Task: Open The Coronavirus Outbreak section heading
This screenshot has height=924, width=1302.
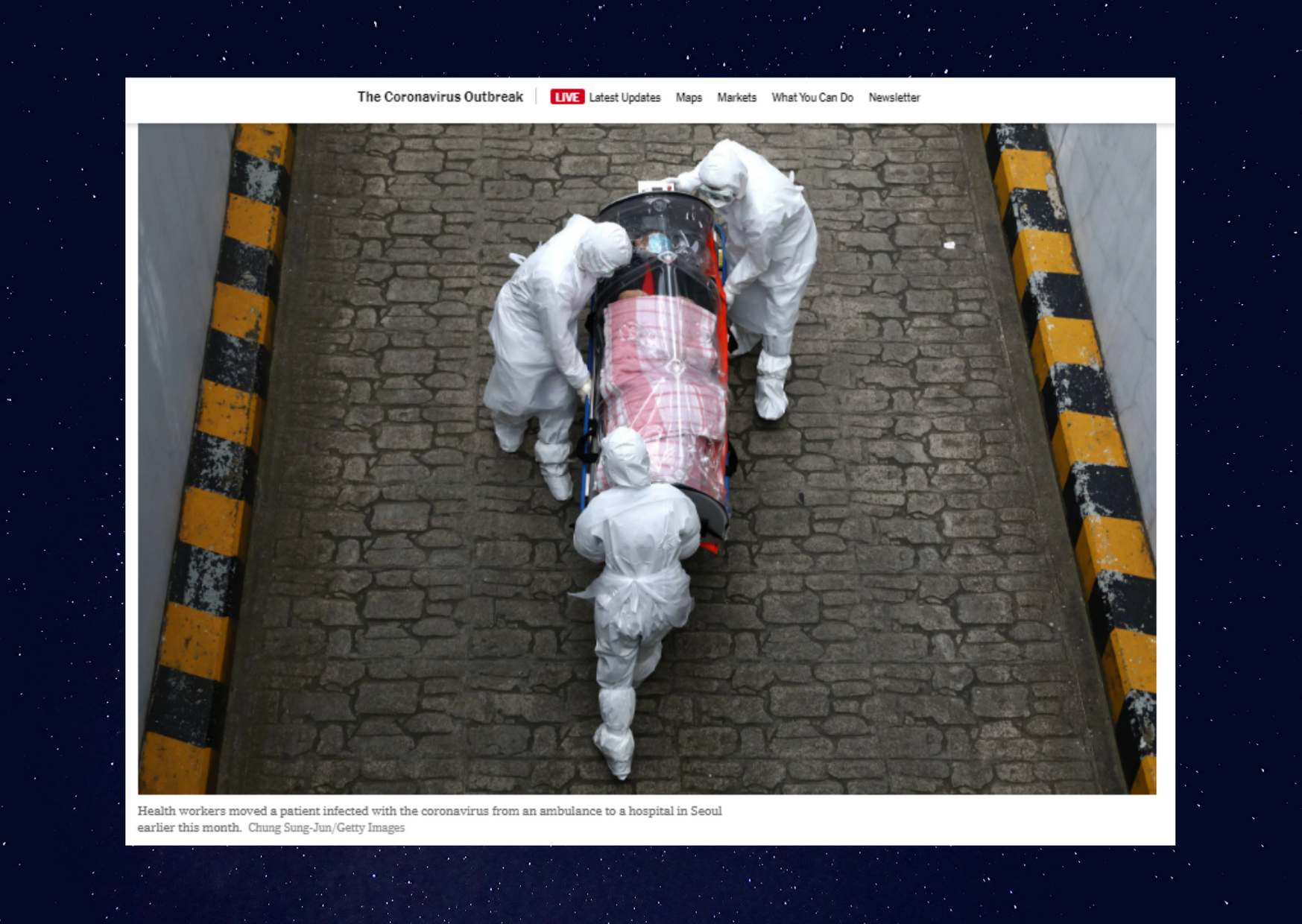Action: tap(440, 97)
